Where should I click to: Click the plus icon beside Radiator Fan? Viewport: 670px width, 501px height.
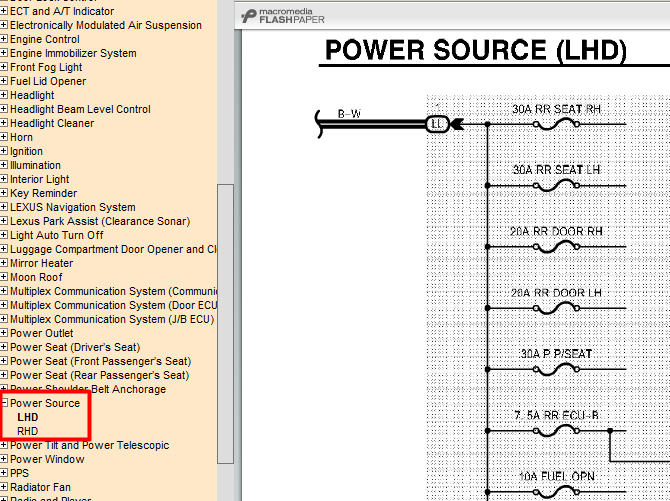pyautogui.click(x=4, y=487)
